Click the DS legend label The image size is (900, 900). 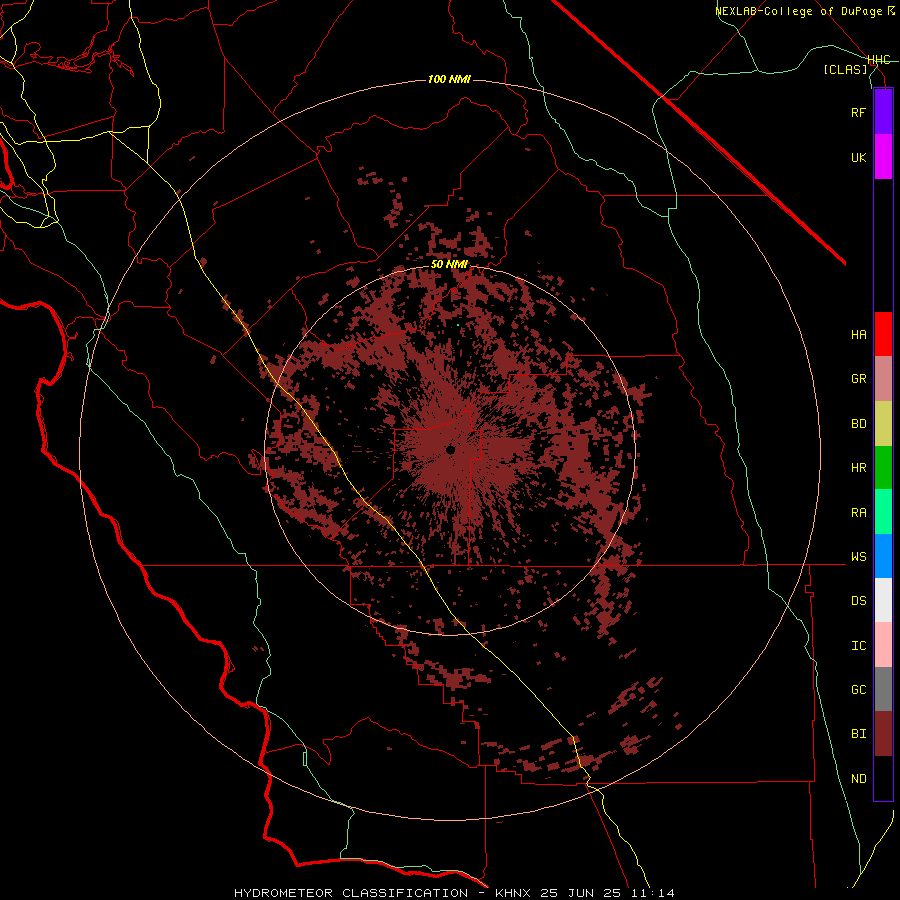(x=858, y=601)
